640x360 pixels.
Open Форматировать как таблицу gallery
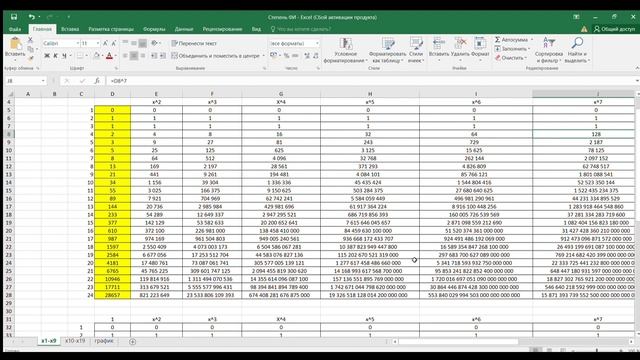[387, 50]
